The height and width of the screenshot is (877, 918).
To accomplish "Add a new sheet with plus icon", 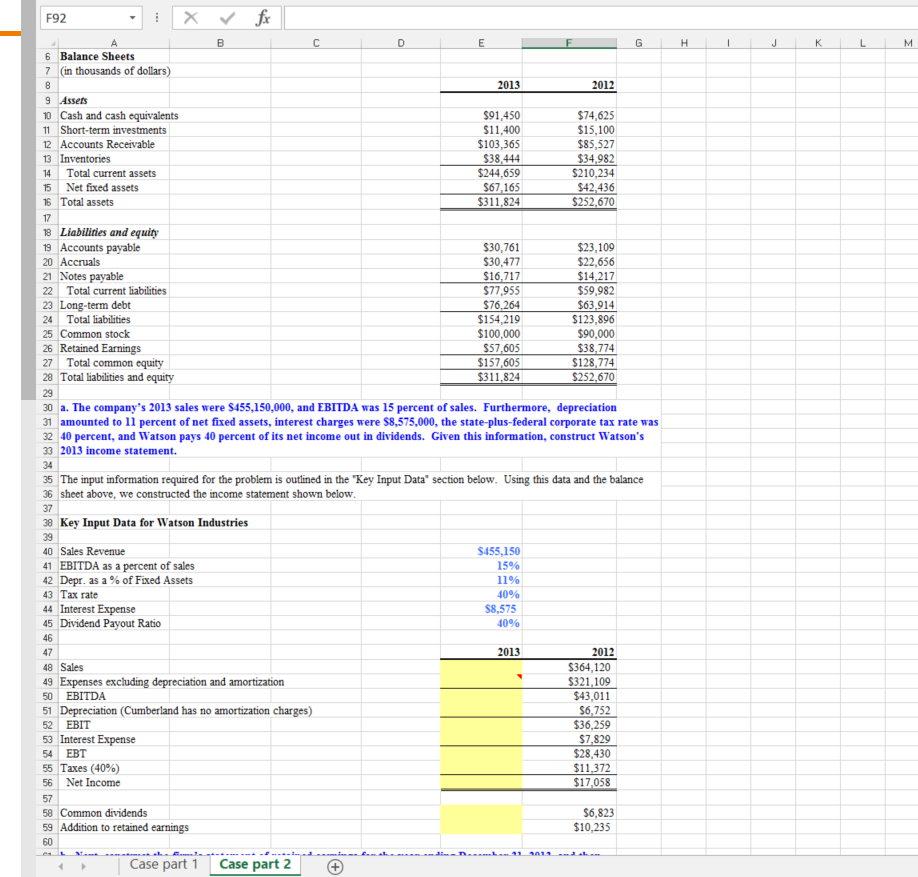I will [x=335, y=866].
